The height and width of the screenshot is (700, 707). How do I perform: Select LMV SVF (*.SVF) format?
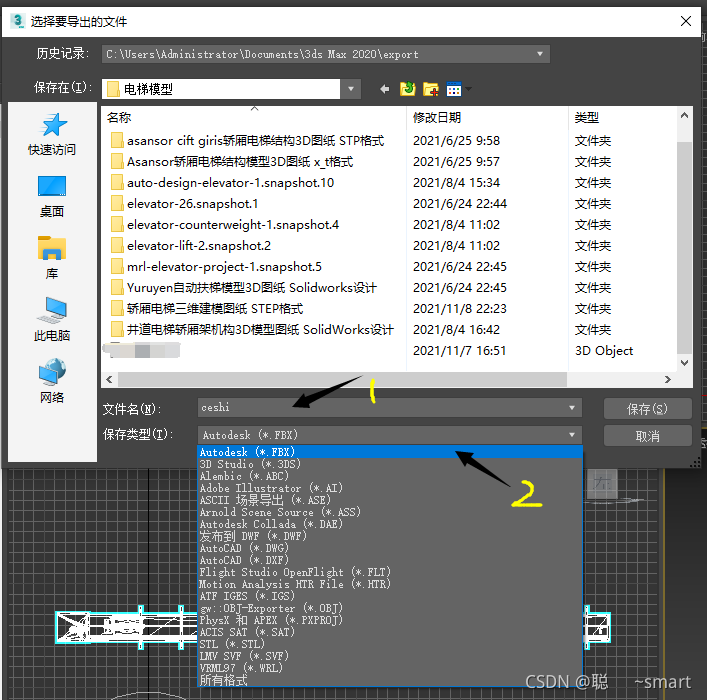390,656
